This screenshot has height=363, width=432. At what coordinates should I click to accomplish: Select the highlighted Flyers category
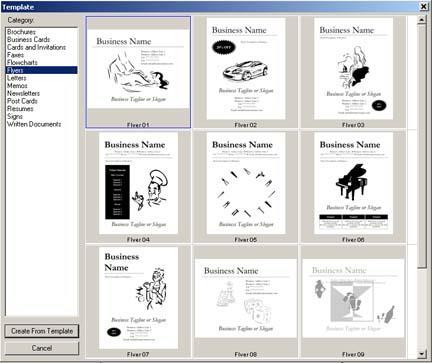click(42, 70)
